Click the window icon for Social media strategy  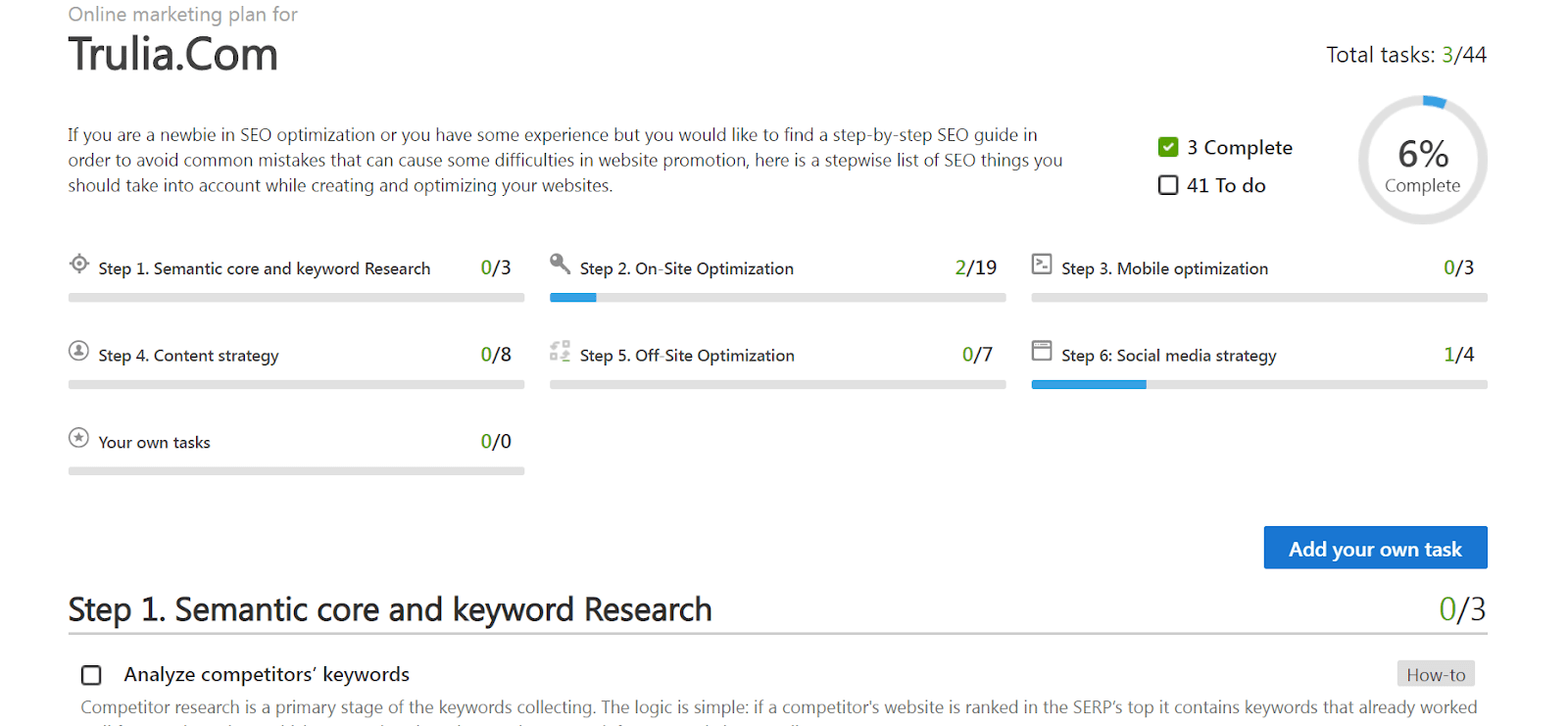click(1042, 351)
